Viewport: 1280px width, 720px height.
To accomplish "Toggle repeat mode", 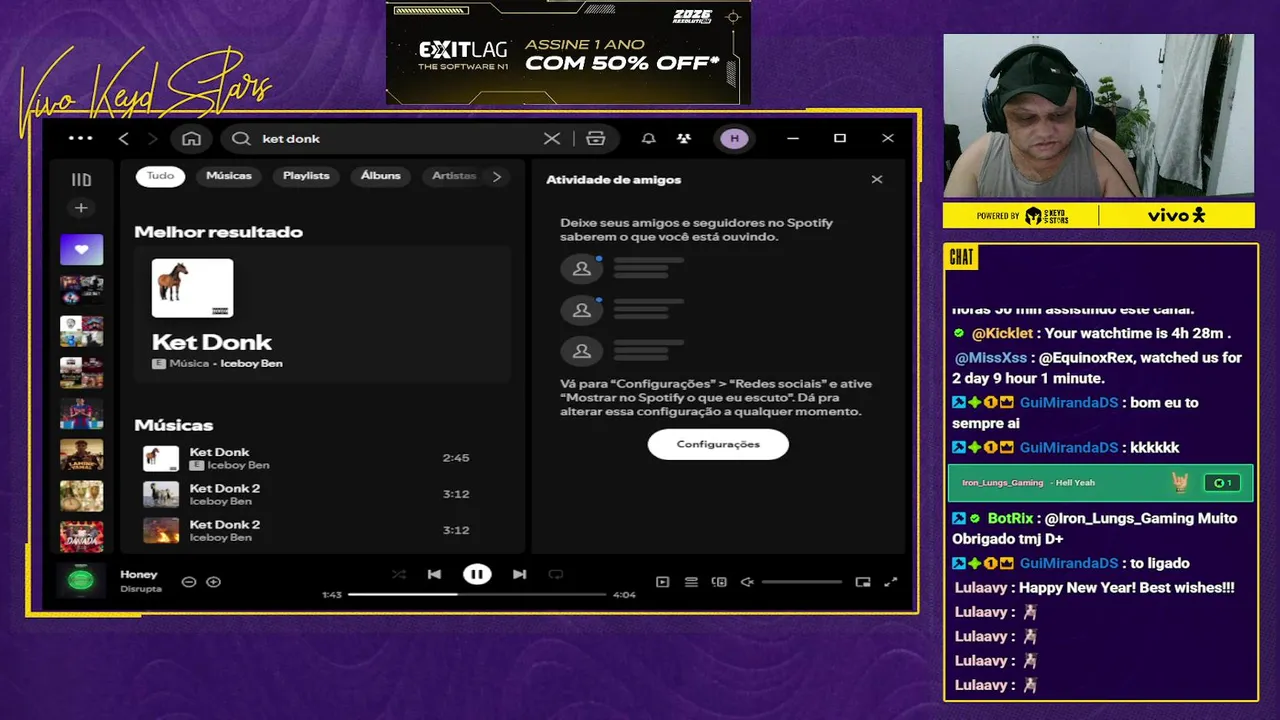I will click(556, 574).
